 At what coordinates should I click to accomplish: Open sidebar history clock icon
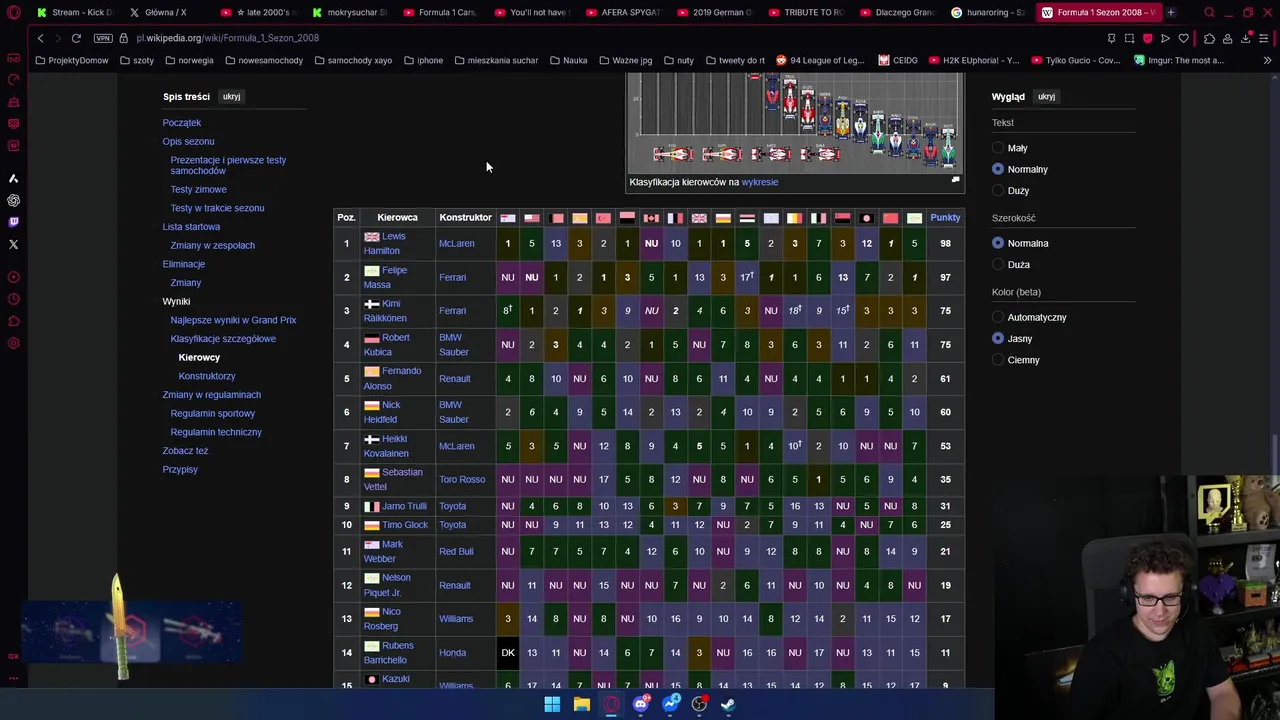13,299
